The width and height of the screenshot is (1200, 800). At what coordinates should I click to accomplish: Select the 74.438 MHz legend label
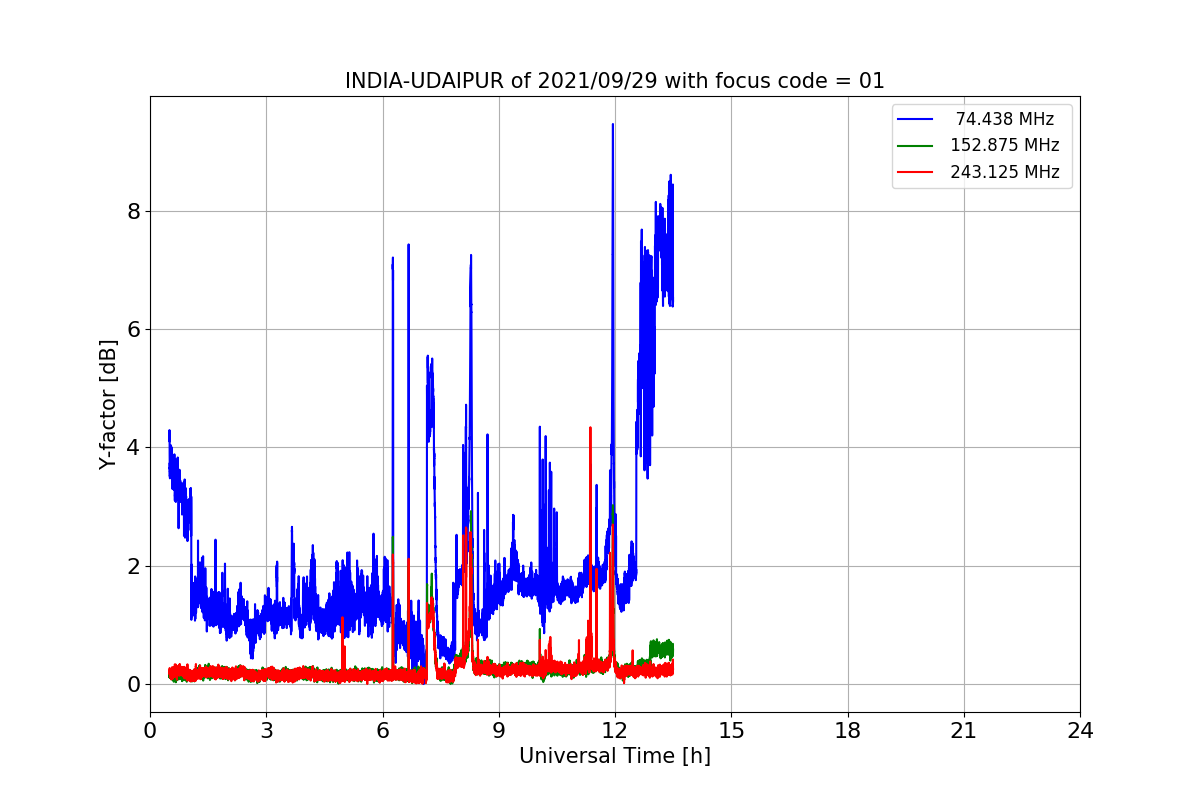tap(1004, 119)
